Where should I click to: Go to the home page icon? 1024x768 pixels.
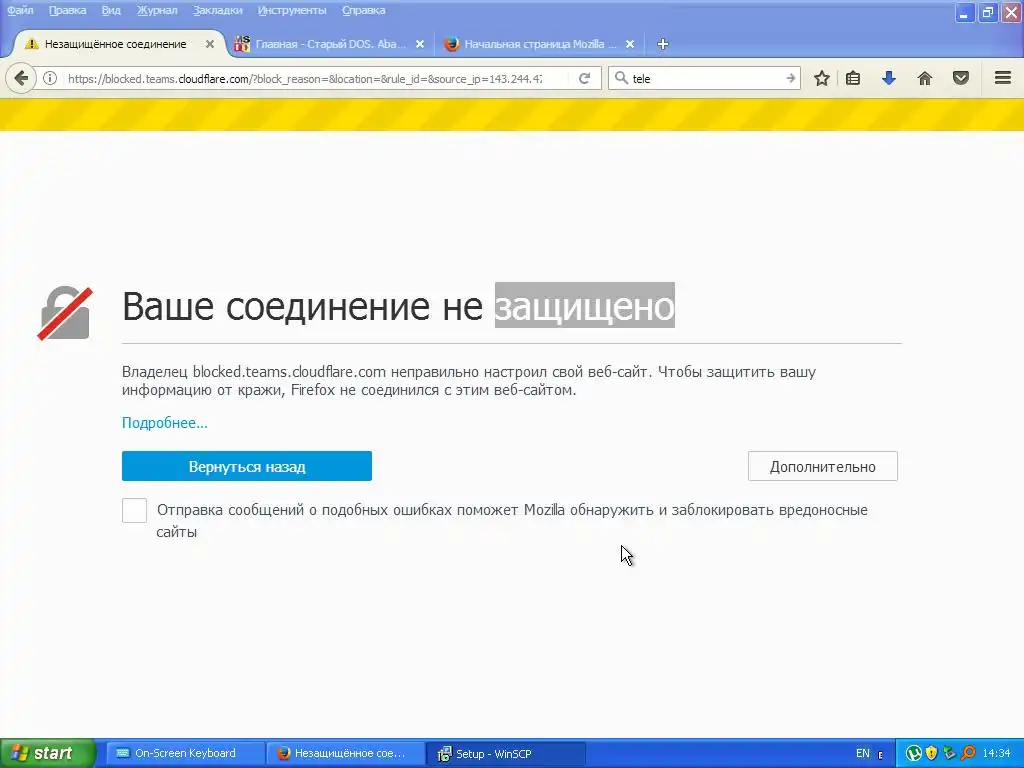(x=925, y=78)
